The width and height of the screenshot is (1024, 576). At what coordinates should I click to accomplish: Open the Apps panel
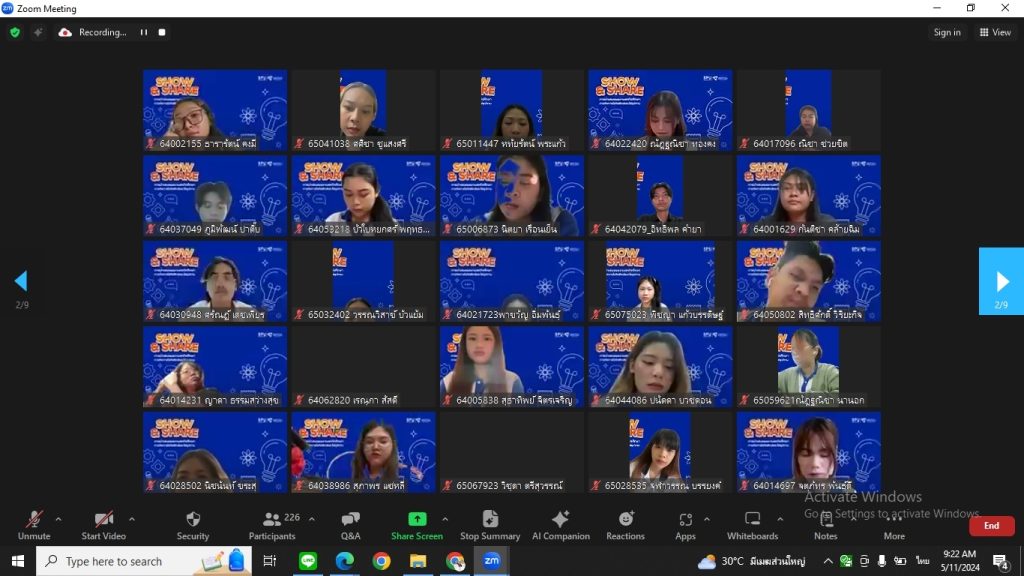click(685, 525)
